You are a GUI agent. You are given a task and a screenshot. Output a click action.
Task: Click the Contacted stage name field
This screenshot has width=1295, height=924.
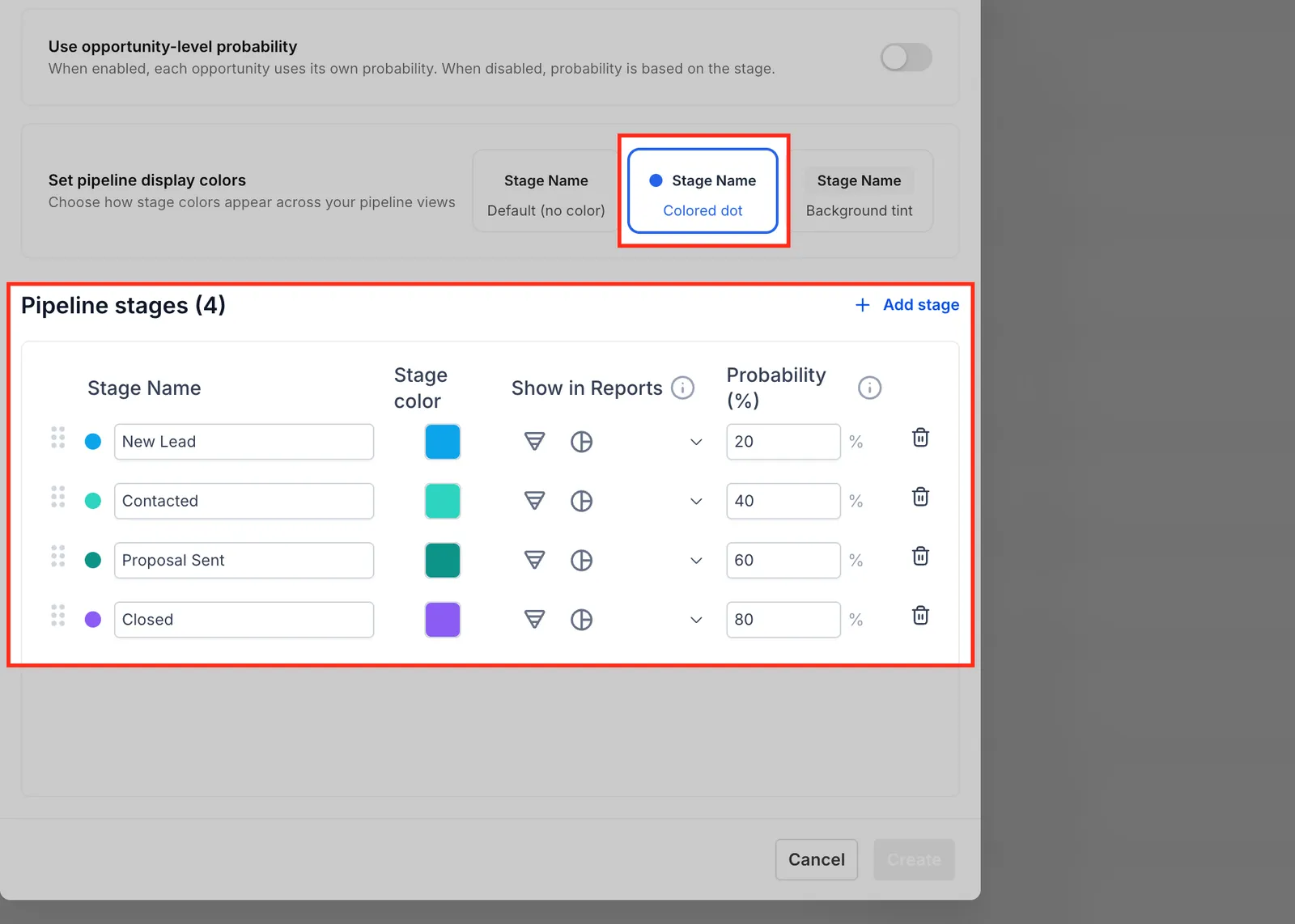244,501
